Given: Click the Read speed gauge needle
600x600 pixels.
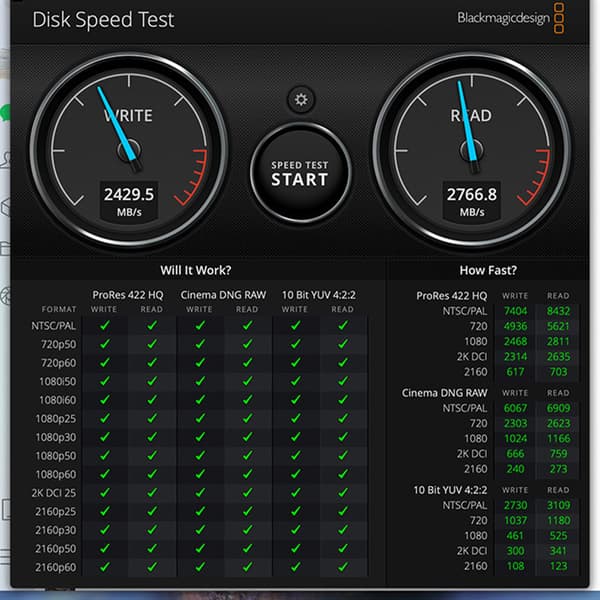Looking at the screenshot, I should [467, 122].
